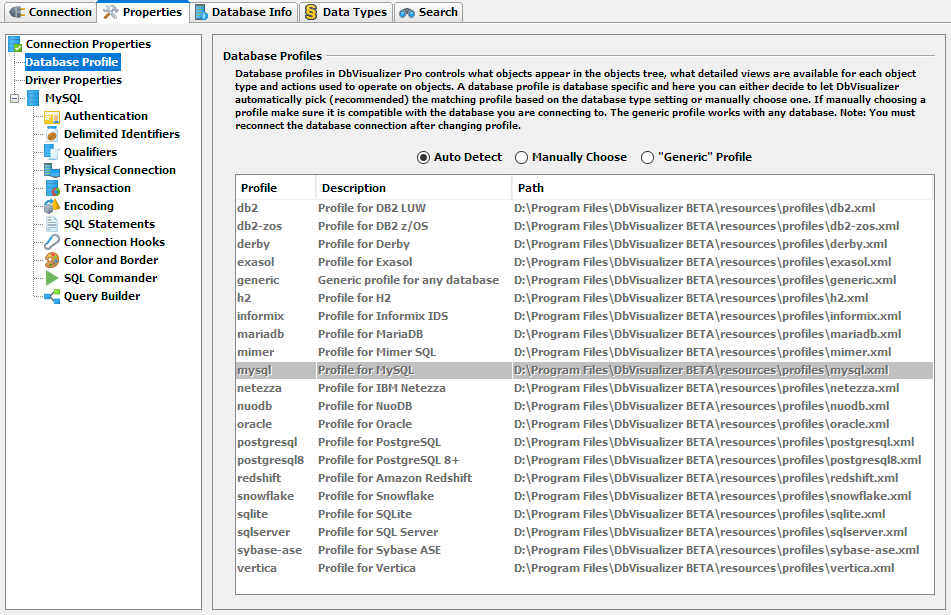The width and height of the screenshot is (951, 615).
Task: Click the SQL Commander play icon
Action: (x=52, y=279)
